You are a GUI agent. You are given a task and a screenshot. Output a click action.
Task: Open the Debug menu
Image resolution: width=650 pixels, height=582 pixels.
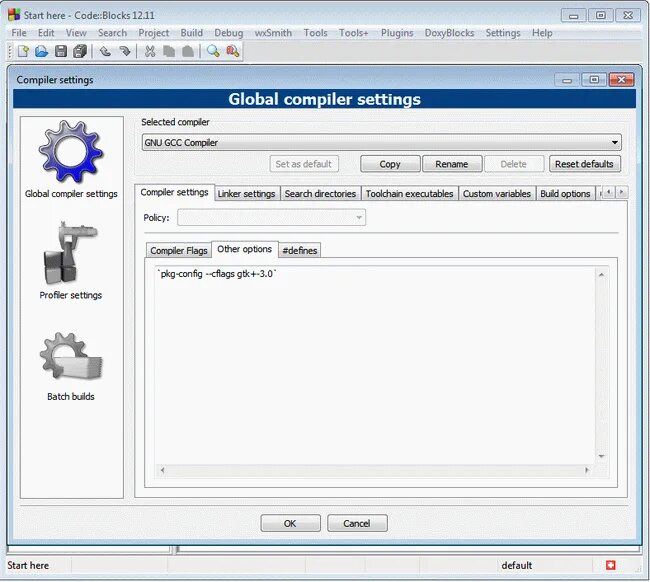(229, 33)
